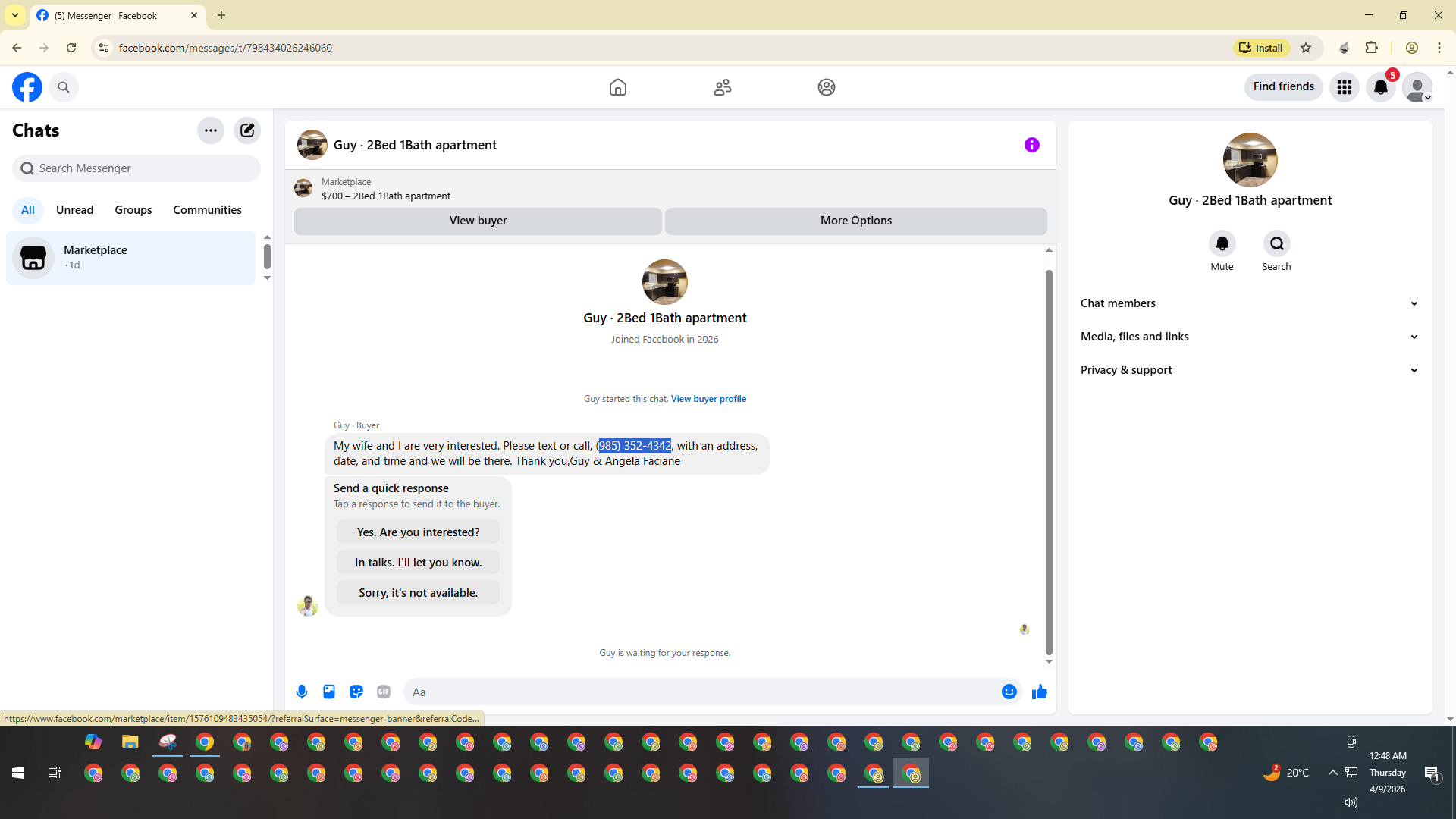Toggle conversation information panel
Image resolution: width=1456 pixels, height=819 pixels.
click(1032, 145)
